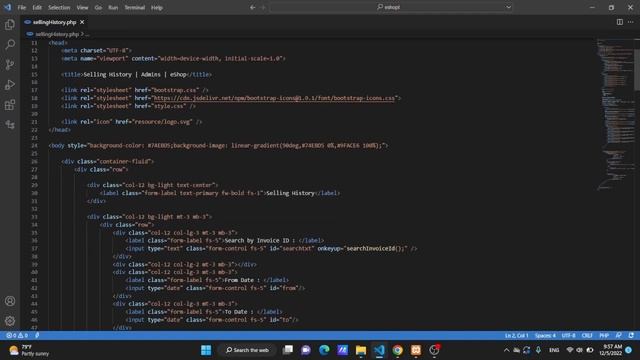Viewport: 640px width, 360px height.
Task: Open the Edit menu
Action: (x=37, y=7)
